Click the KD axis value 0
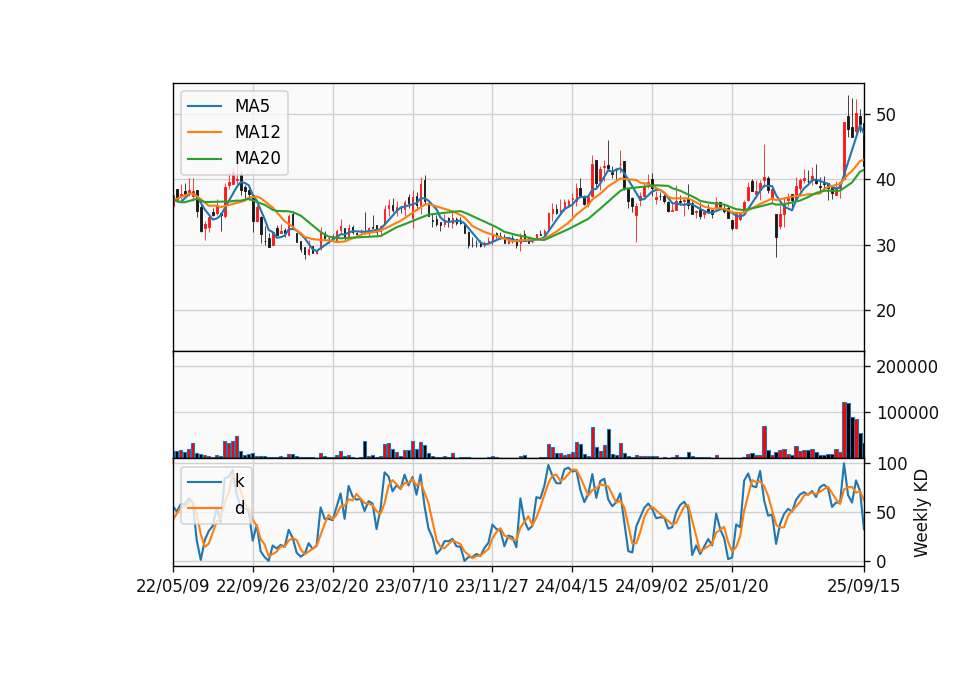 coord(881,561)
